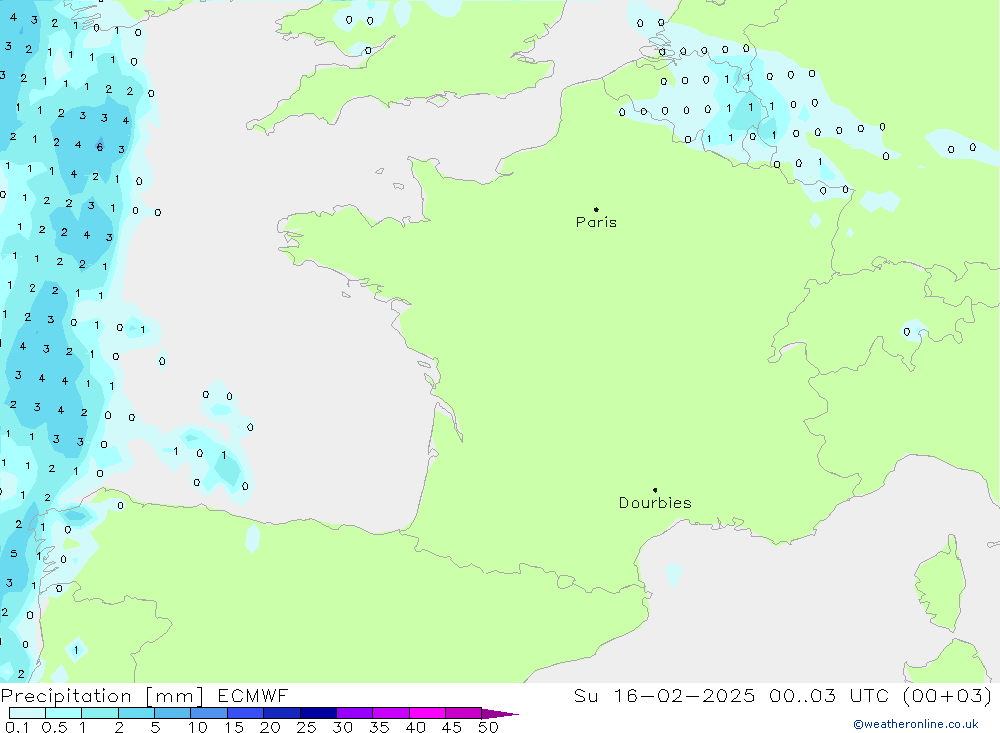Click the '35' legend scale label
The width and height of the screenshot is (1000, 733).
pyautogui.click(x=379, y=727)
